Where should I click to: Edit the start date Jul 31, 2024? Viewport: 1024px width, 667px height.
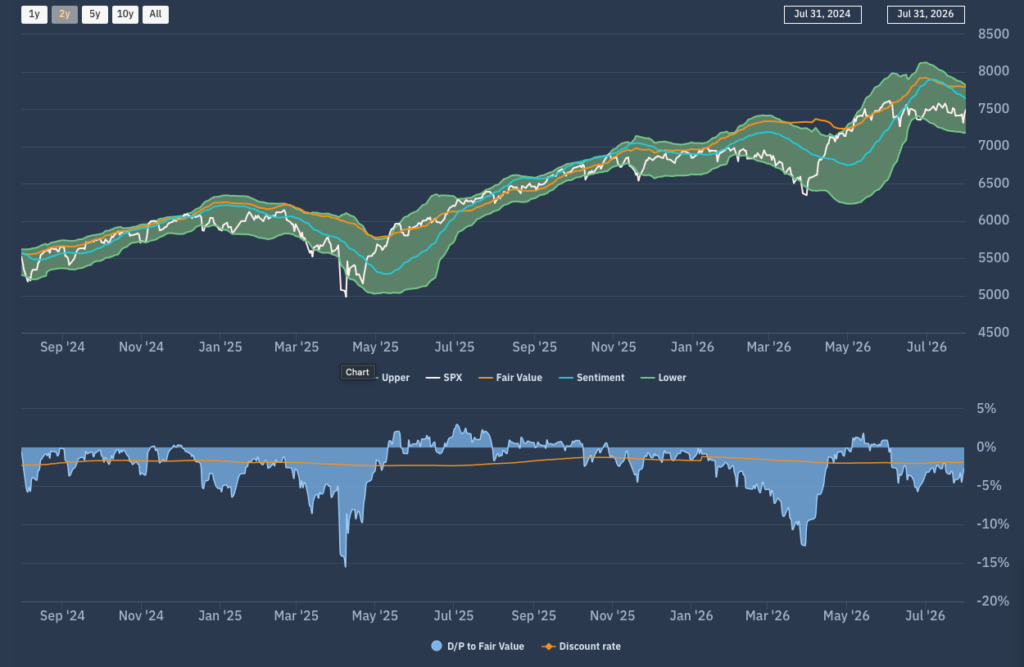coord(822,14)
